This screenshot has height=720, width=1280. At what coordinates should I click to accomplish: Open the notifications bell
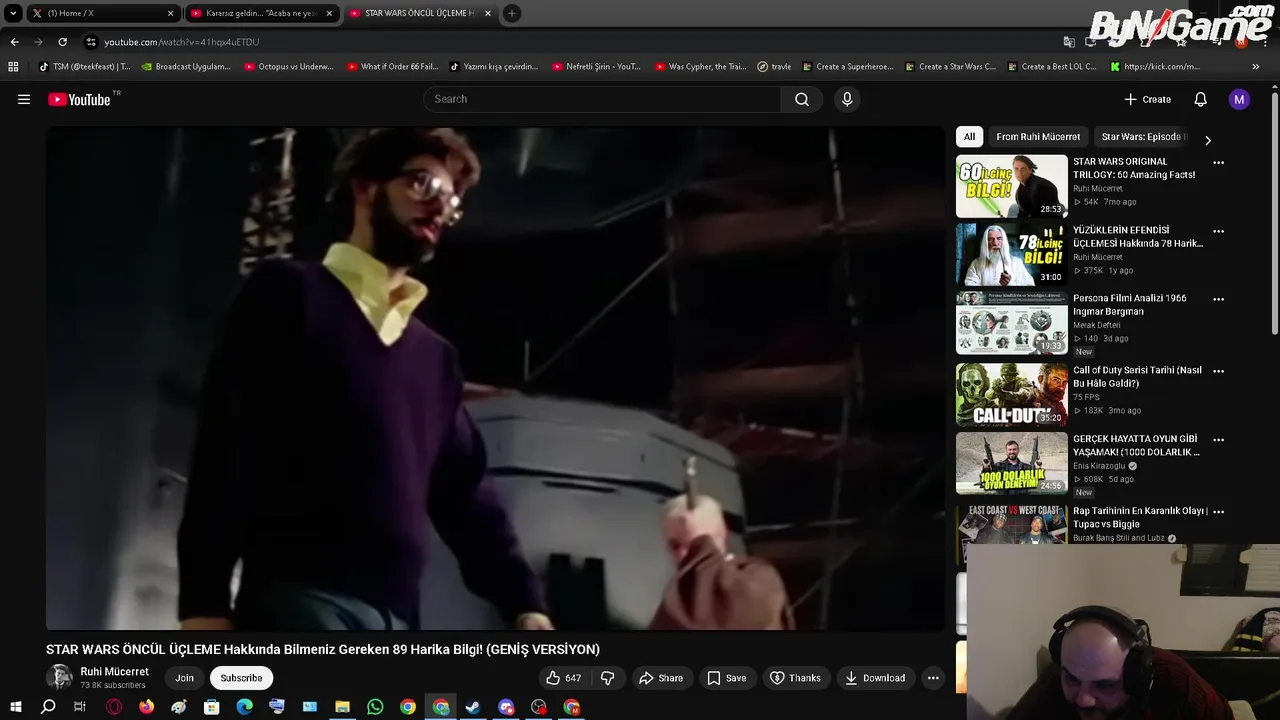click(x=1201, y=99)
